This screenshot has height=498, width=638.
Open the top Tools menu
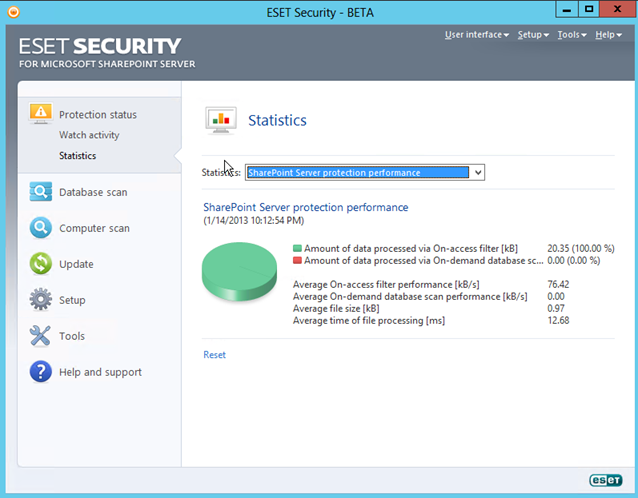click(572, 35)
